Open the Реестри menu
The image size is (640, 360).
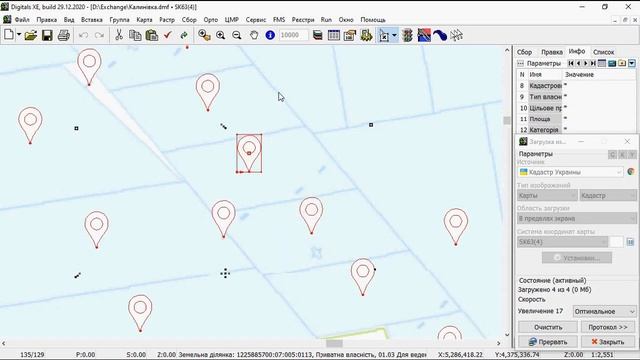click(303, 20)
